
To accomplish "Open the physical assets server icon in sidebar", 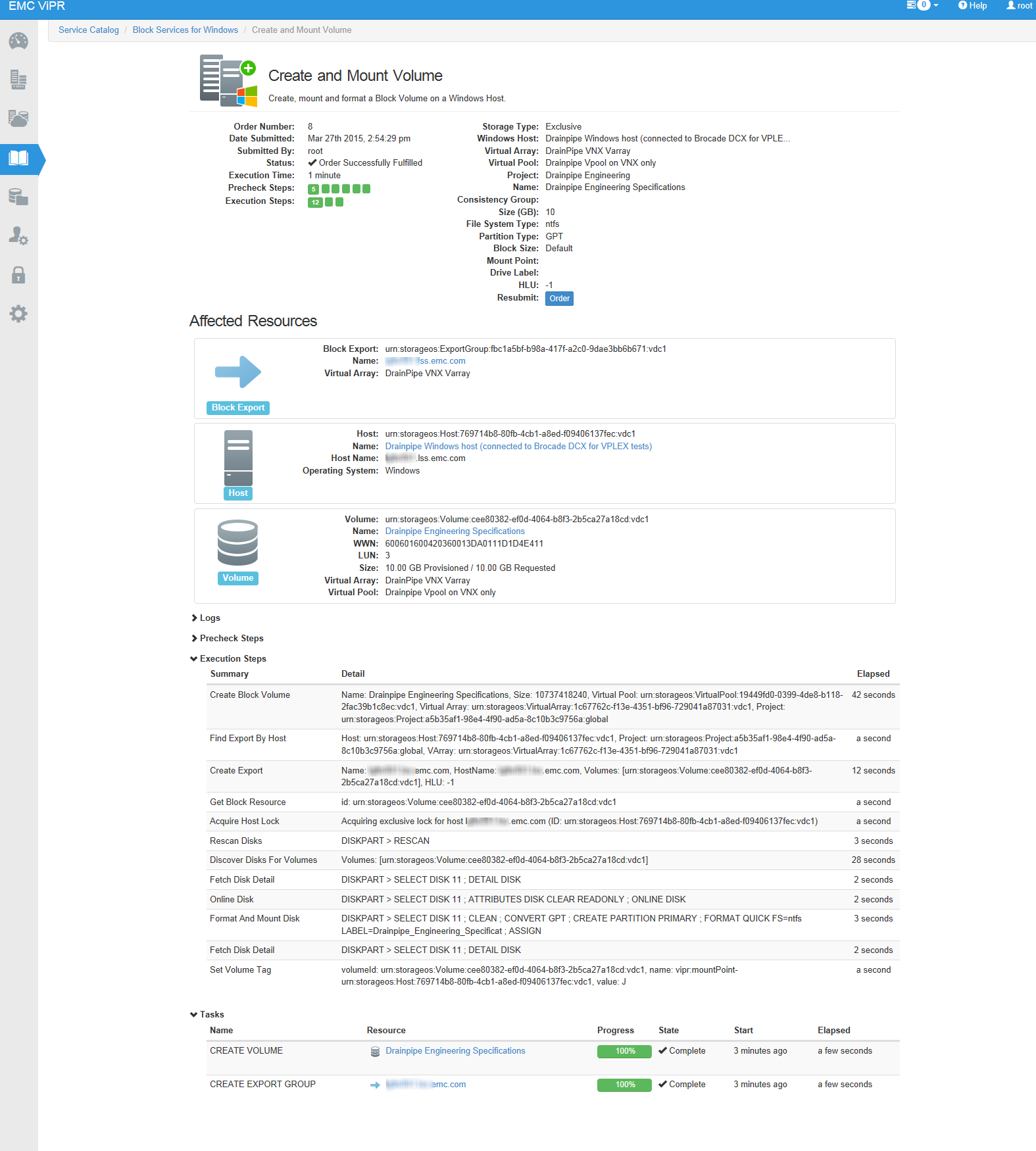I will (x=18, y=80).
